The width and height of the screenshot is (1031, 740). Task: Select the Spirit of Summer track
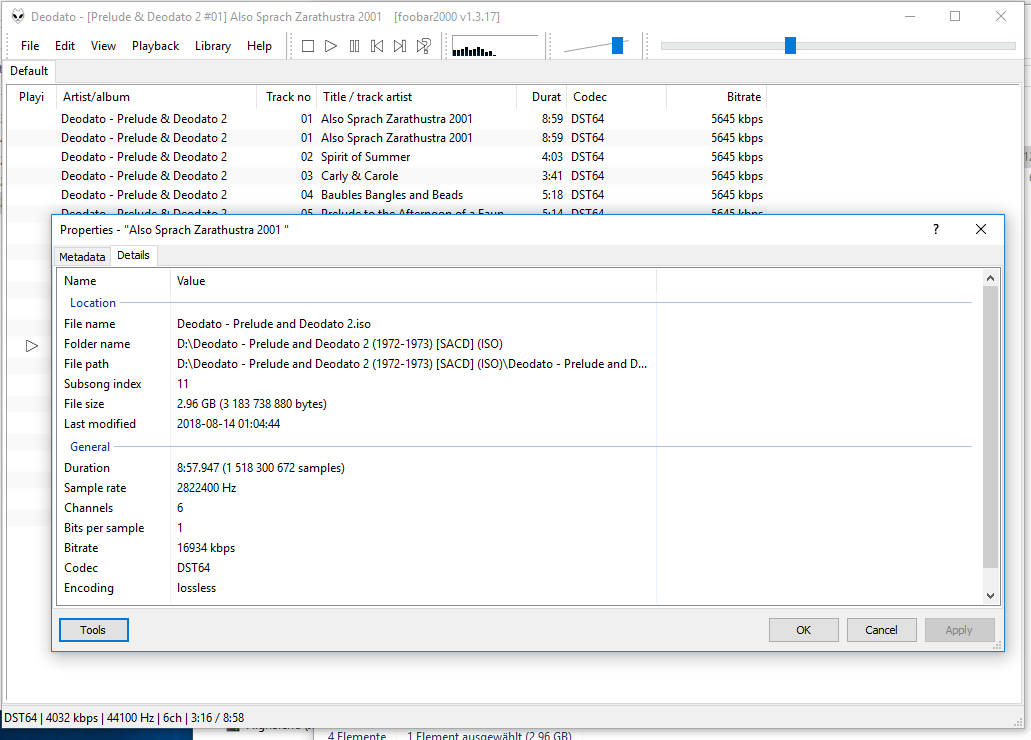pyautogui.click(x=385, y=157)
